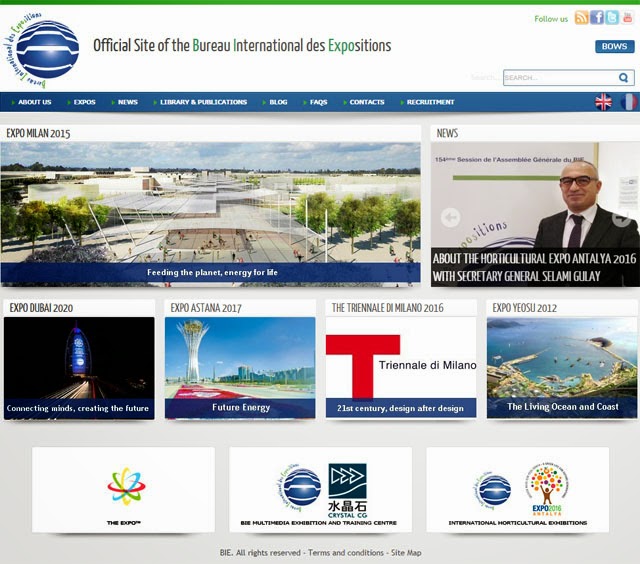640x564 pixels.
Task: Go to previous news slide arrow
Action: tap(451, 218)
